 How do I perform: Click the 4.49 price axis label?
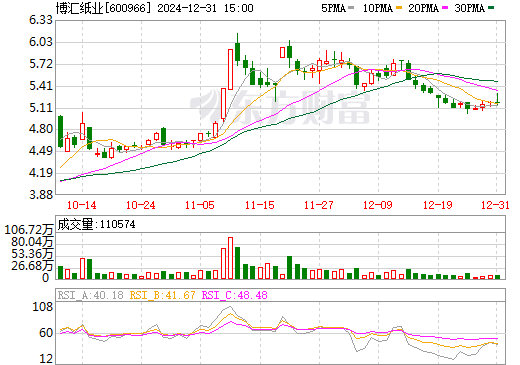(x=41, y=151)
